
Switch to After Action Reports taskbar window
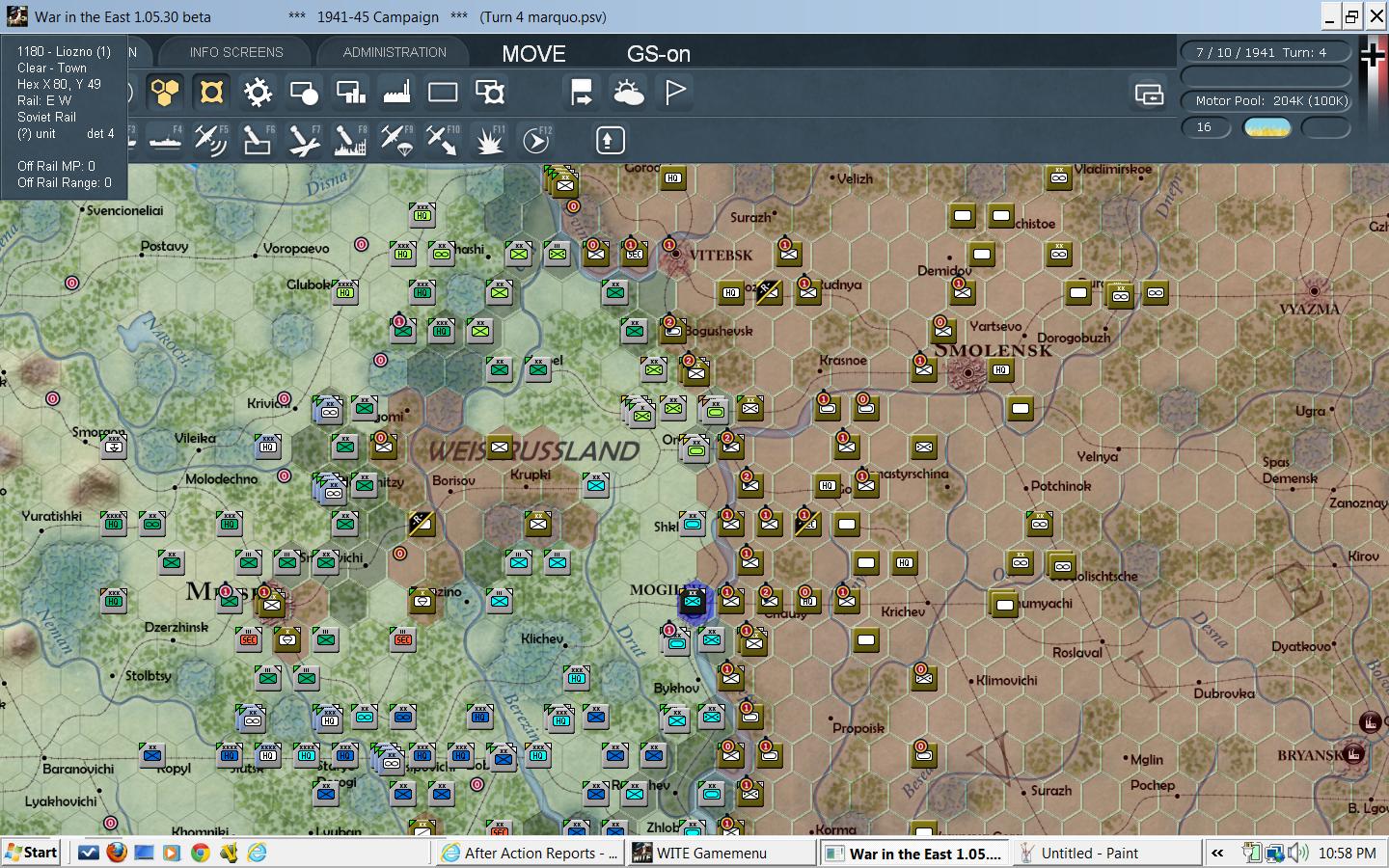click(x=529, y=853)
